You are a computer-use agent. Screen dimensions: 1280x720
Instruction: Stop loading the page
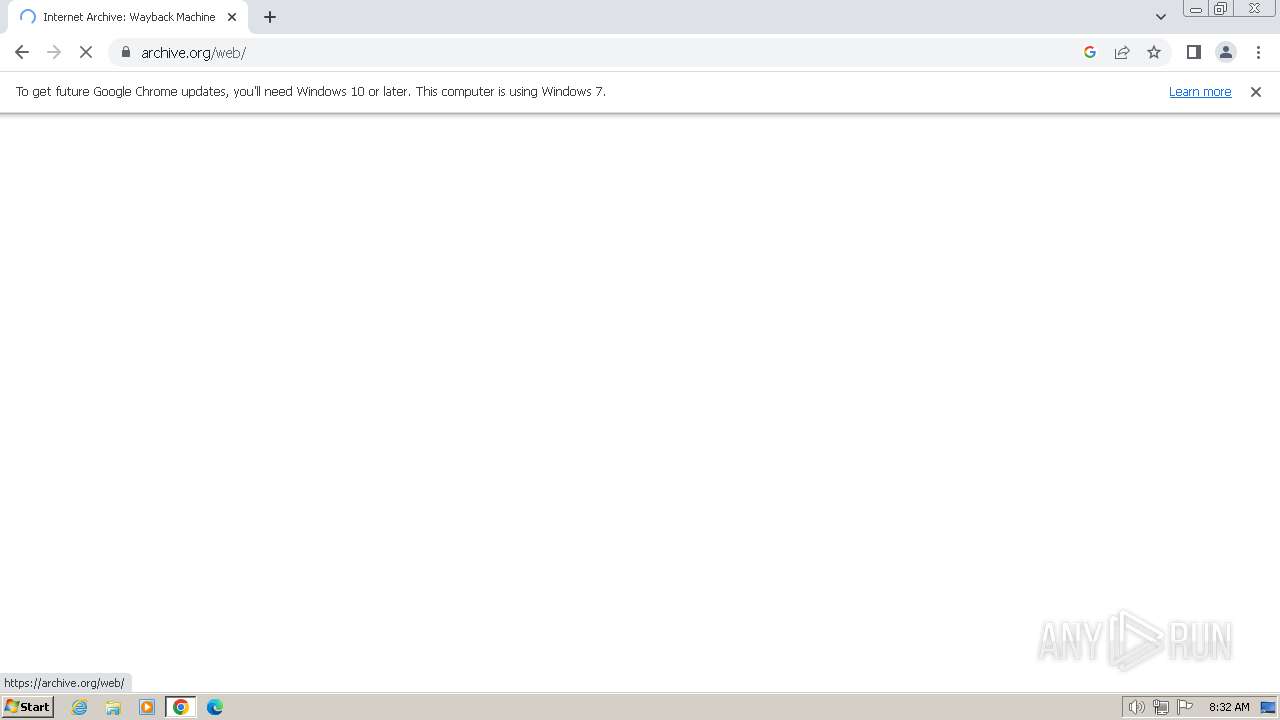(86, 52)
